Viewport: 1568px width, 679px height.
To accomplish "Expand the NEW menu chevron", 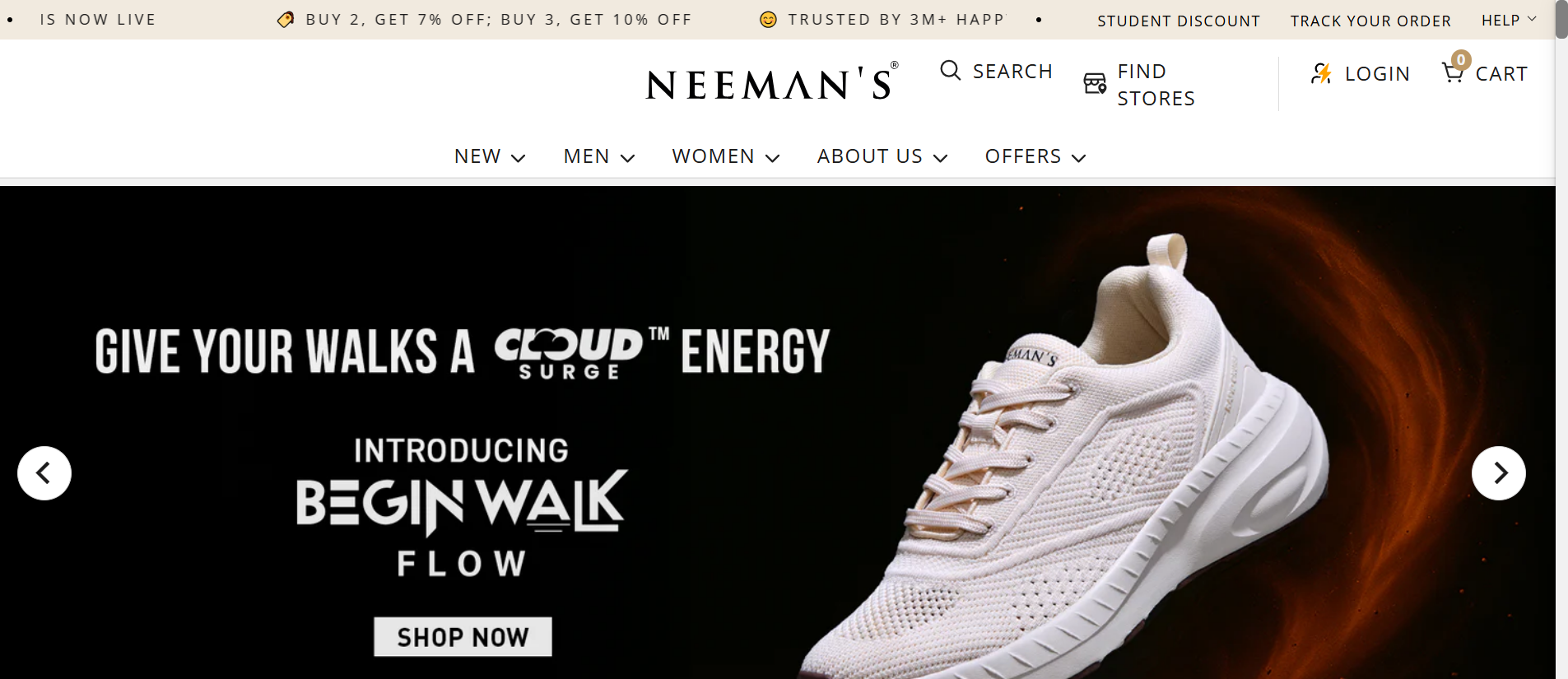I will click(519, 158).
